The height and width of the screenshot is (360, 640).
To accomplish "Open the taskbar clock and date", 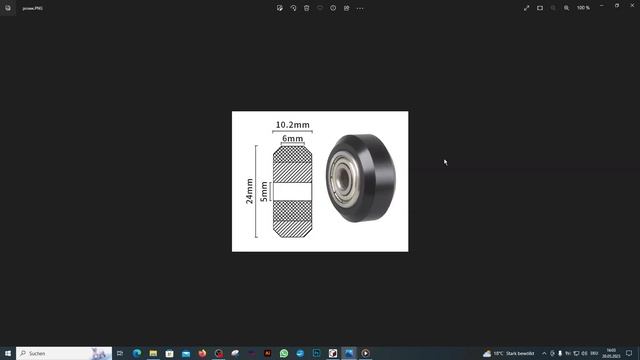I will [x=611, y=353].
